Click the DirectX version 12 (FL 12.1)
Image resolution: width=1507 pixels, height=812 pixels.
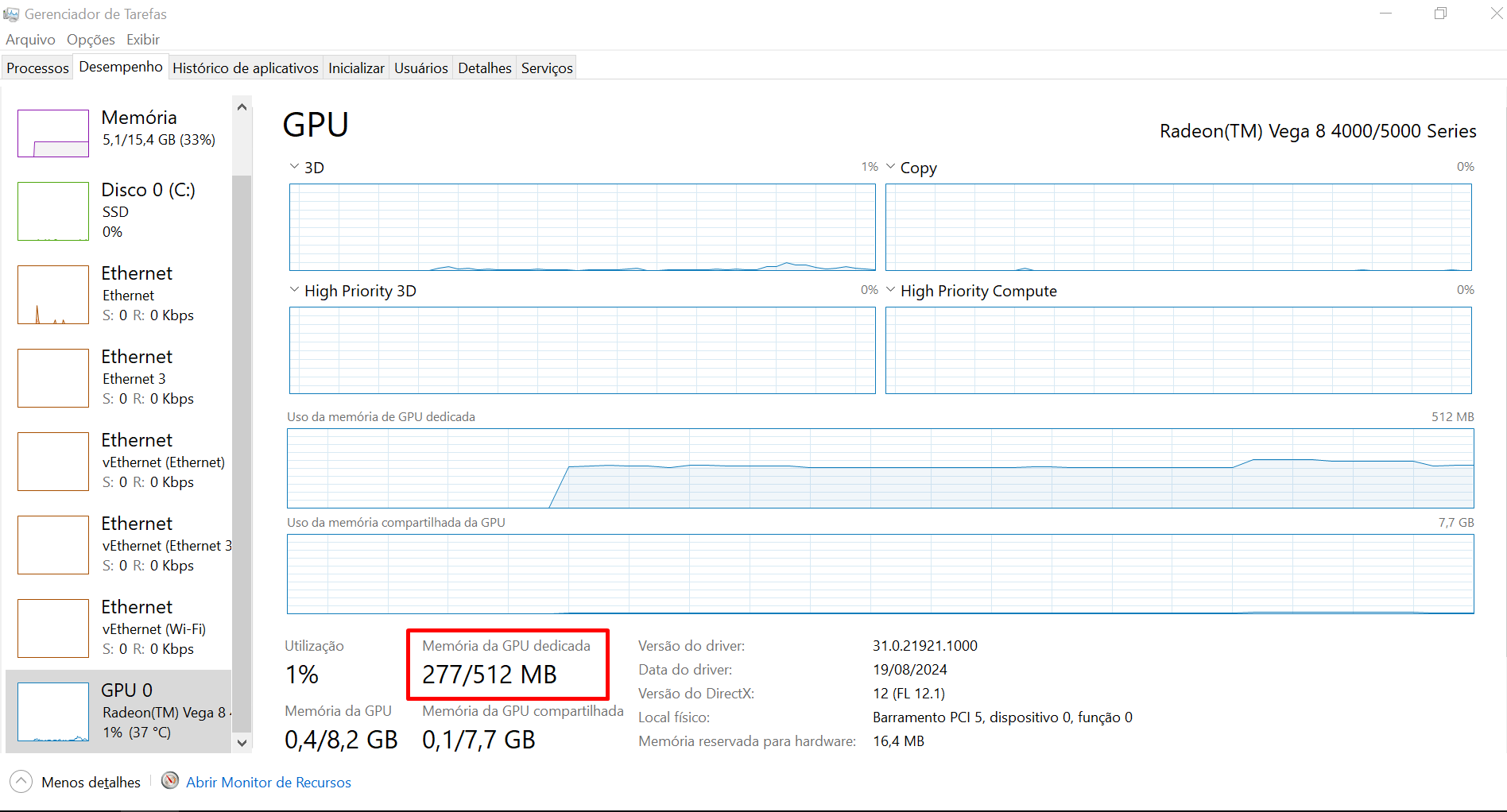pyautogui.click(x=908, y=694)
